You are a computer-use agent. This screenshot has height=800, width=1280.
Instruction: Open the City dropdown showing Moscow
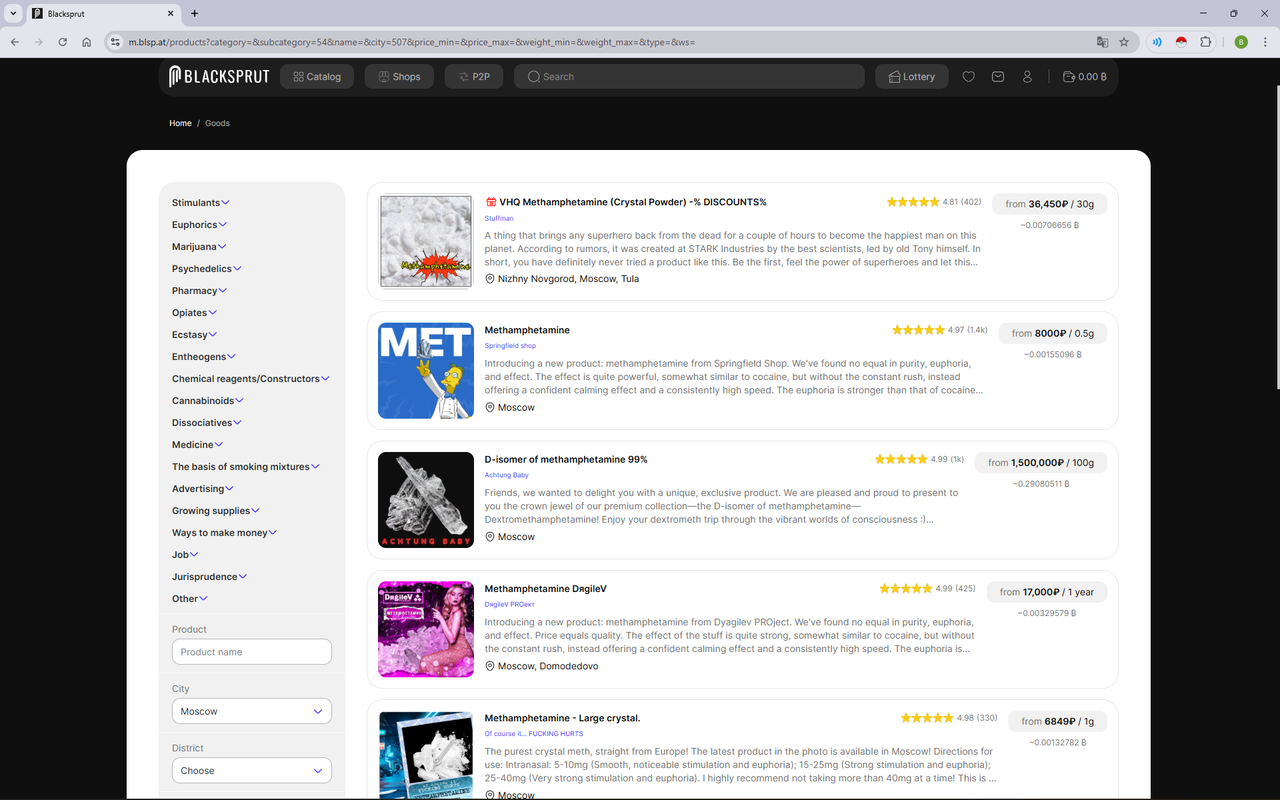tap(252, 711)
